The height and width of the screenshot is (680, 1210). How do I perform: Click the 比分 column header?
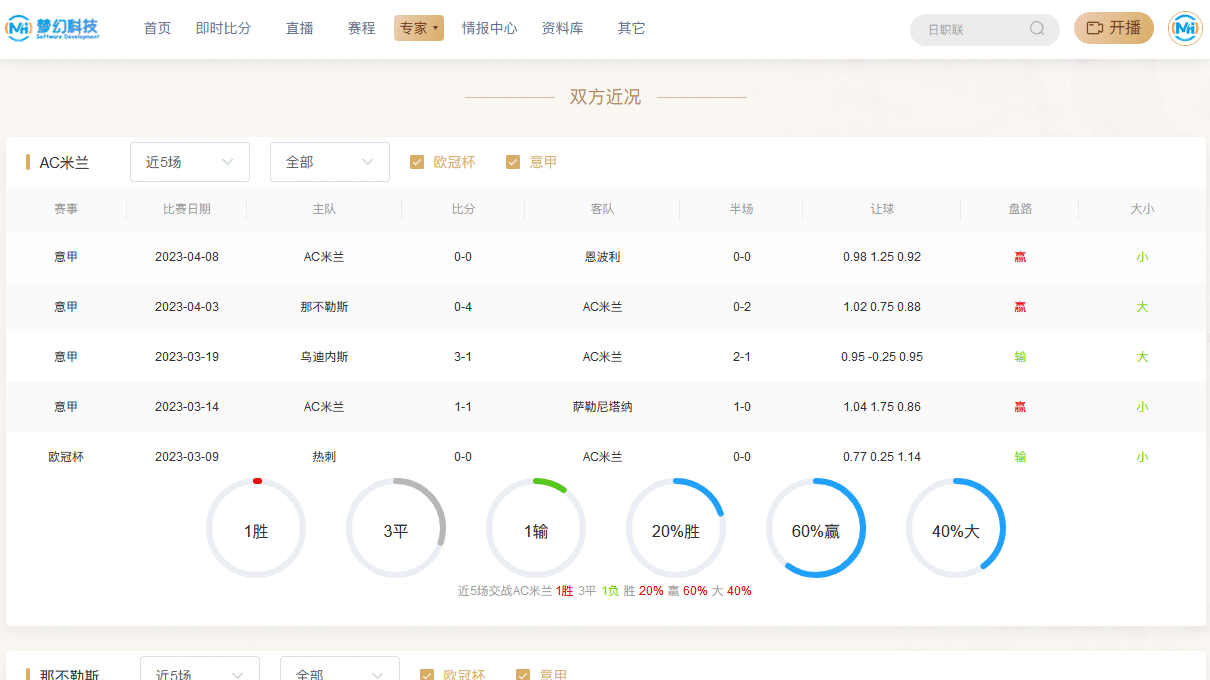(x=463, y=209)
